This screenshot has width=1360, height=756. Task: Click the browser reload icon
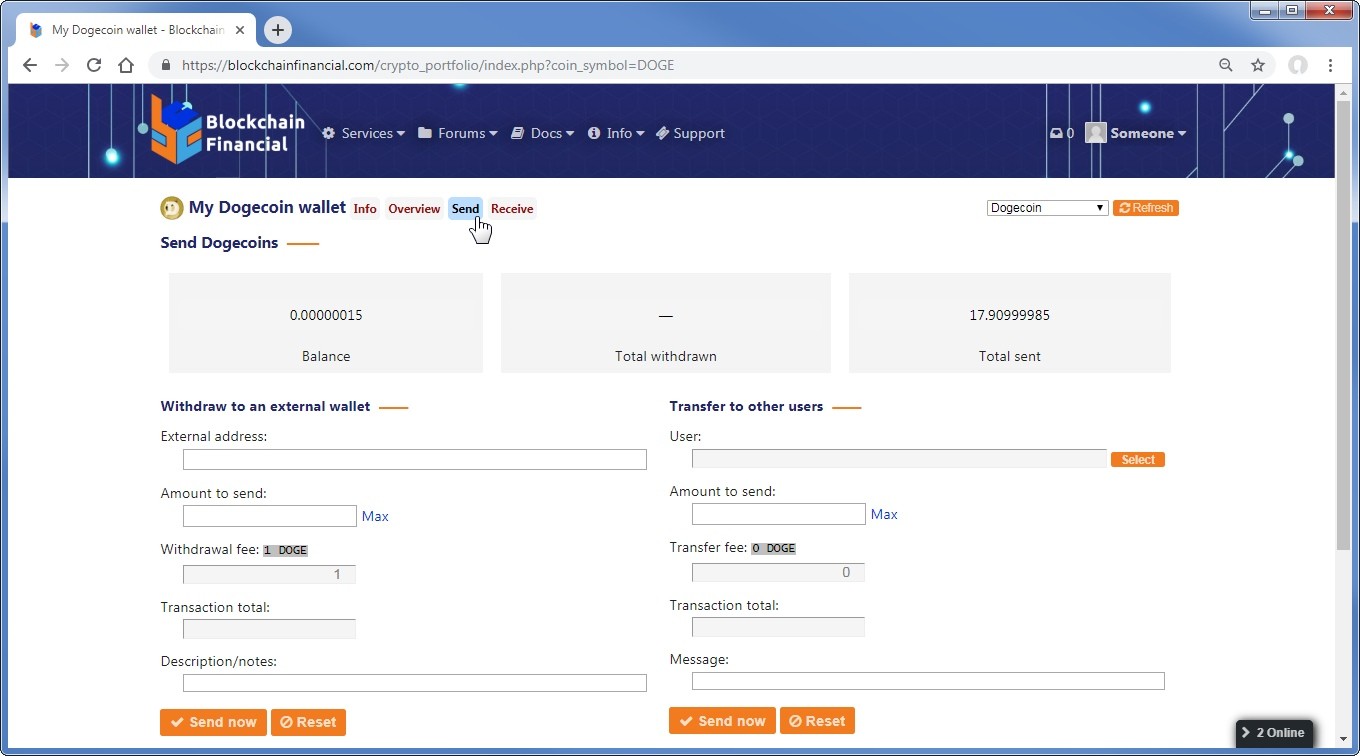coord(94,65)
